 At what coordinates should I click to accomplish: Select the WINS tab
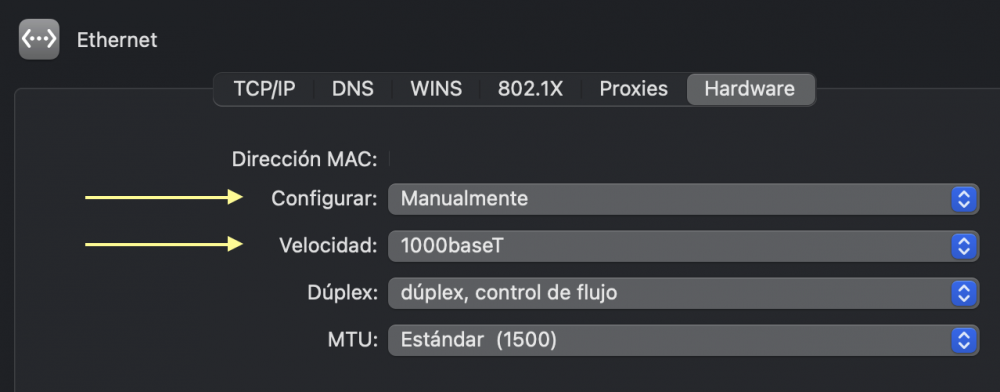click(x=436, y=89)
